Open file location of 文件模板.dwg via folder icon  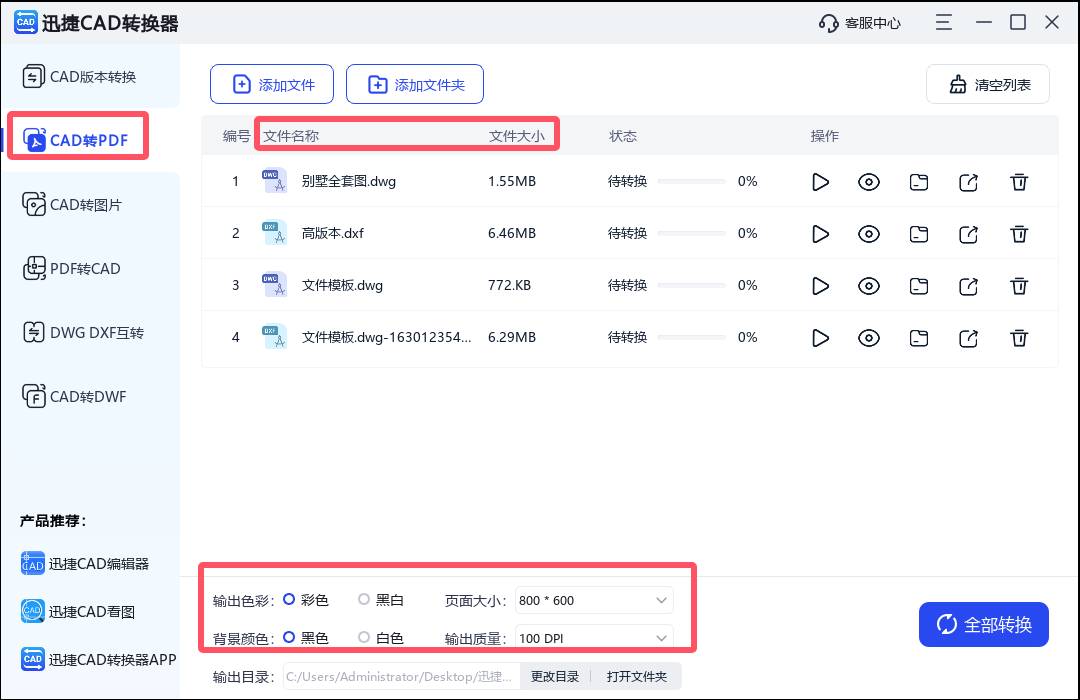tap(919, 286)
